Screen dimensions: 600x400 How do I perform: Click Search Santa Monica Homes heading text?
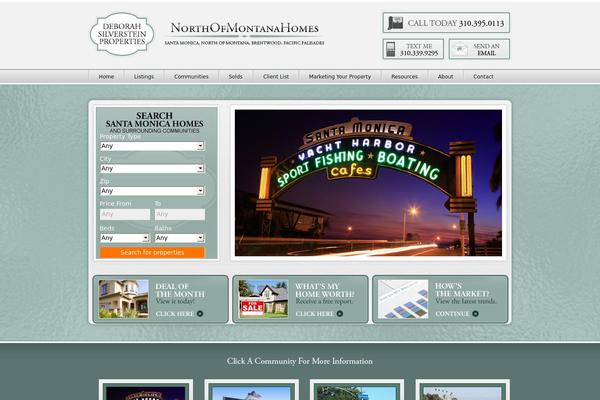[x=154, y=119]
